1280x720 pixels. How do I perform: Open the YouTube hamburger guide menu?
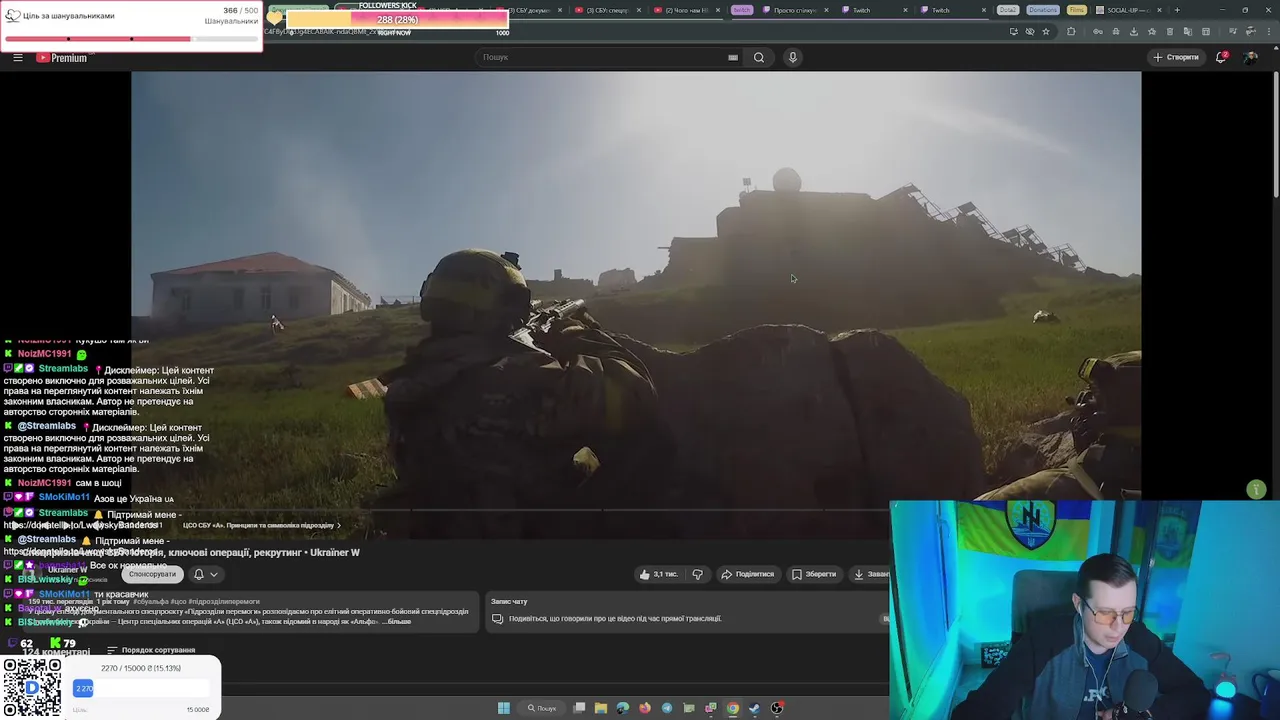(17, 57)
